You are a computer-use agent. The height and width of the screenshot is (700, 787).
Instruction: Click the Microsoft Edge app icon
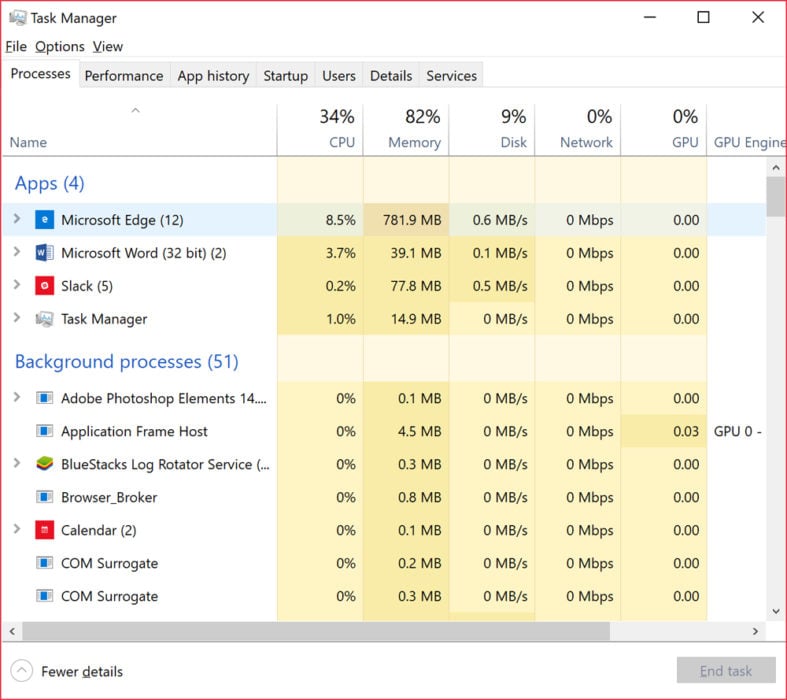(44, 220)
